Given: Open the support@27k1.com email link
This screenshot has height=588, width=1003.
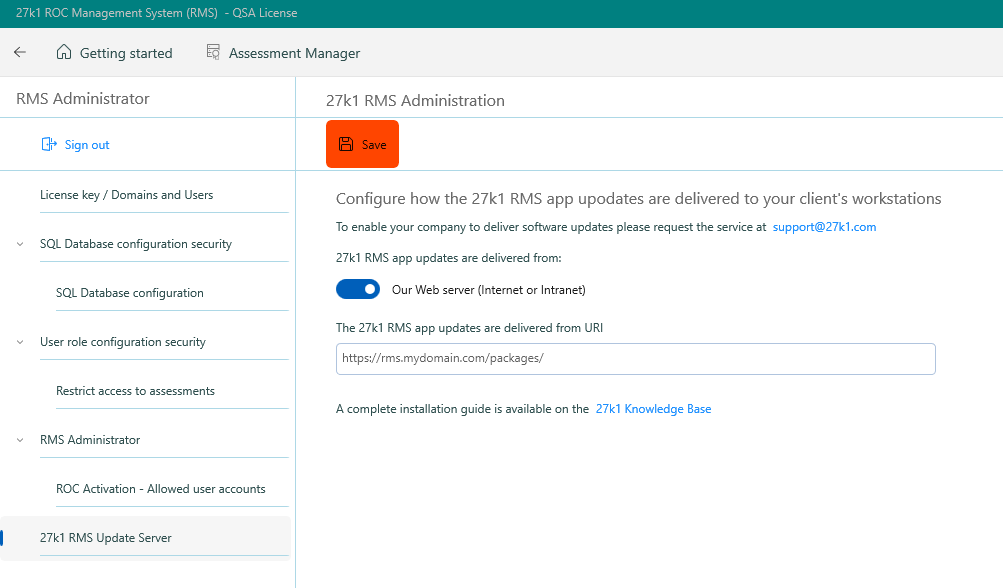Looking at the screenshot, I should pyautogui.click(x=824, y=227).
